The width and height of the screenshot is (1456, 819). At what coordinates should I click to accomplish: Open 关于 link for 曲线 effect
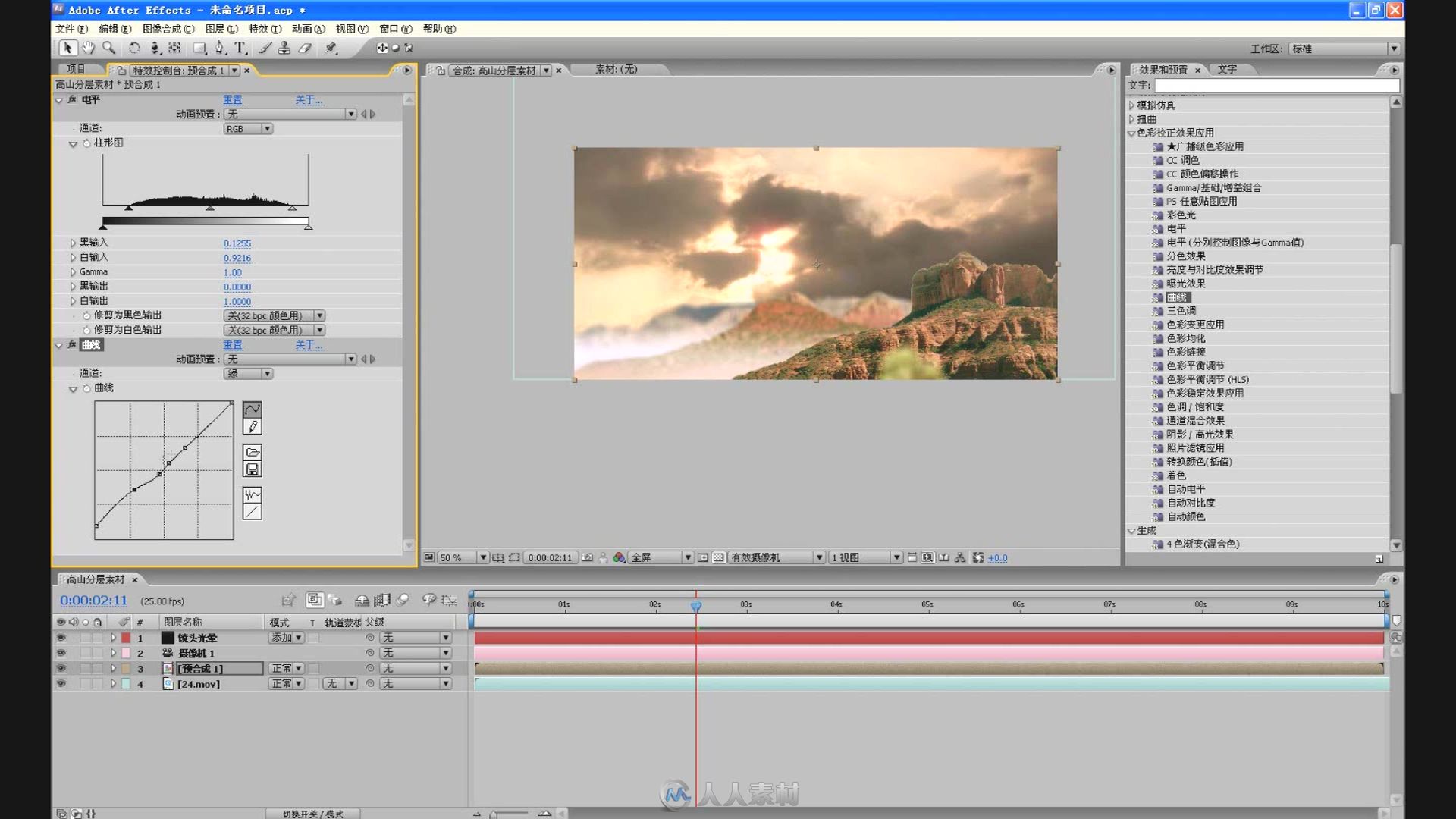click(x=309, y=345)
